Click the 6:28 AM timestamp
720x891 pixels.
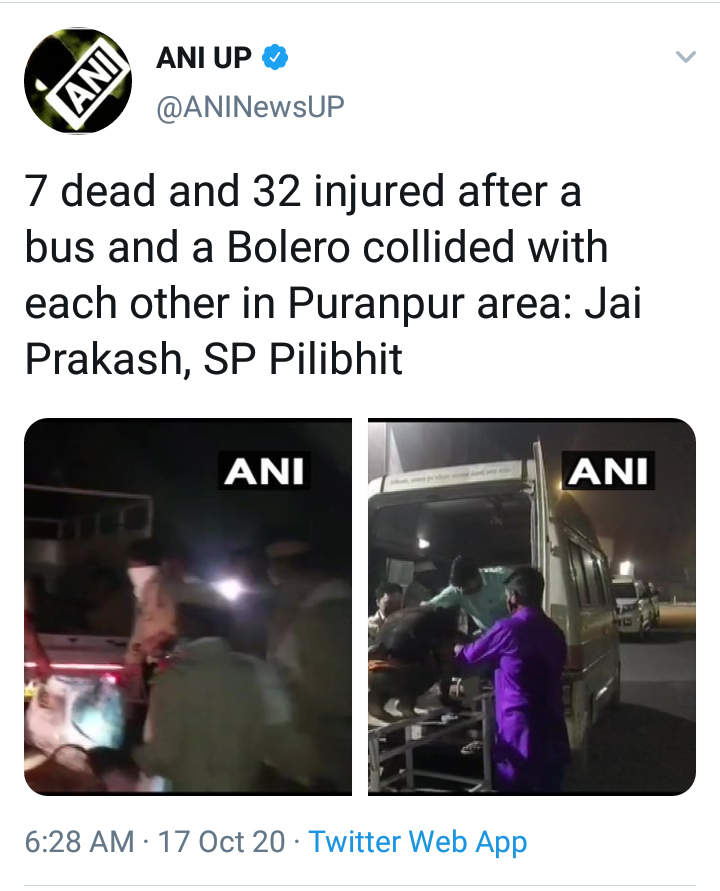click(x=79, y=842)
